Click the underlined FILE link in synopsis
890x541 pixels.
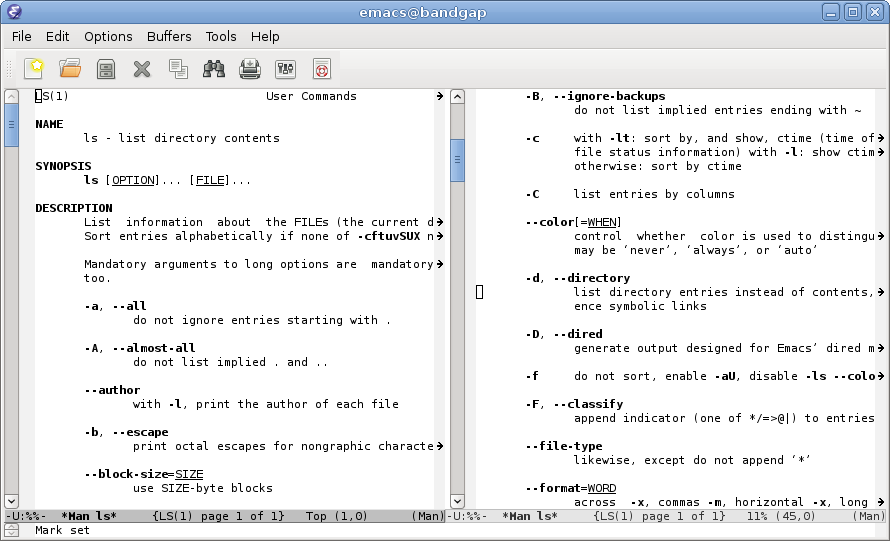pos(210,181)
